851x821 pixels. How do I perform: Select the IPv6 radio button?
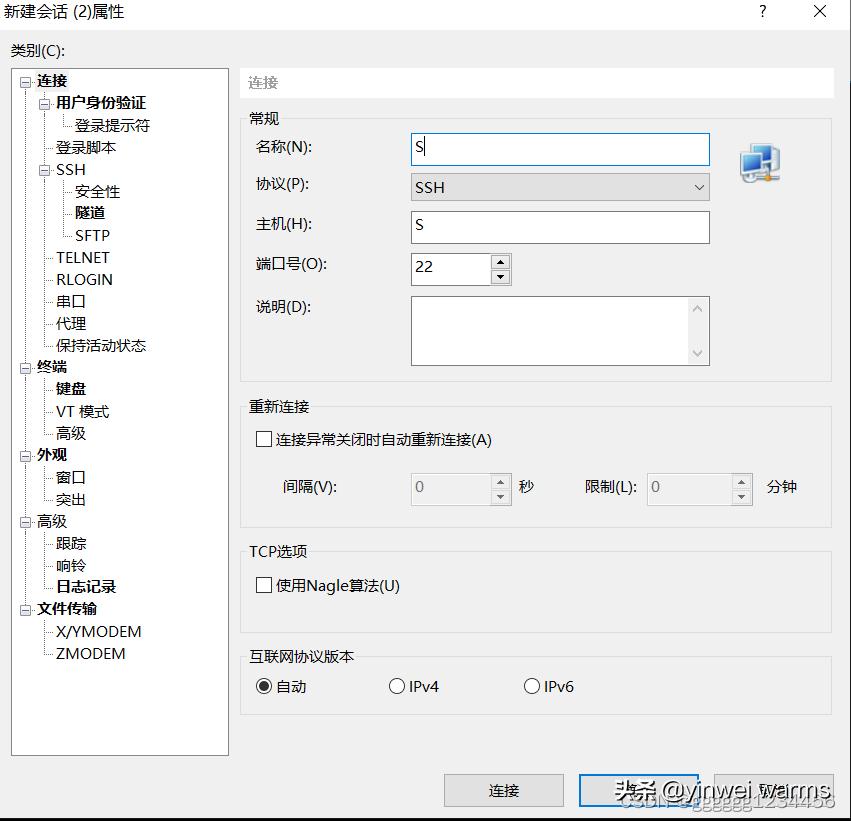pyautogui.click(x=532, y=686)
